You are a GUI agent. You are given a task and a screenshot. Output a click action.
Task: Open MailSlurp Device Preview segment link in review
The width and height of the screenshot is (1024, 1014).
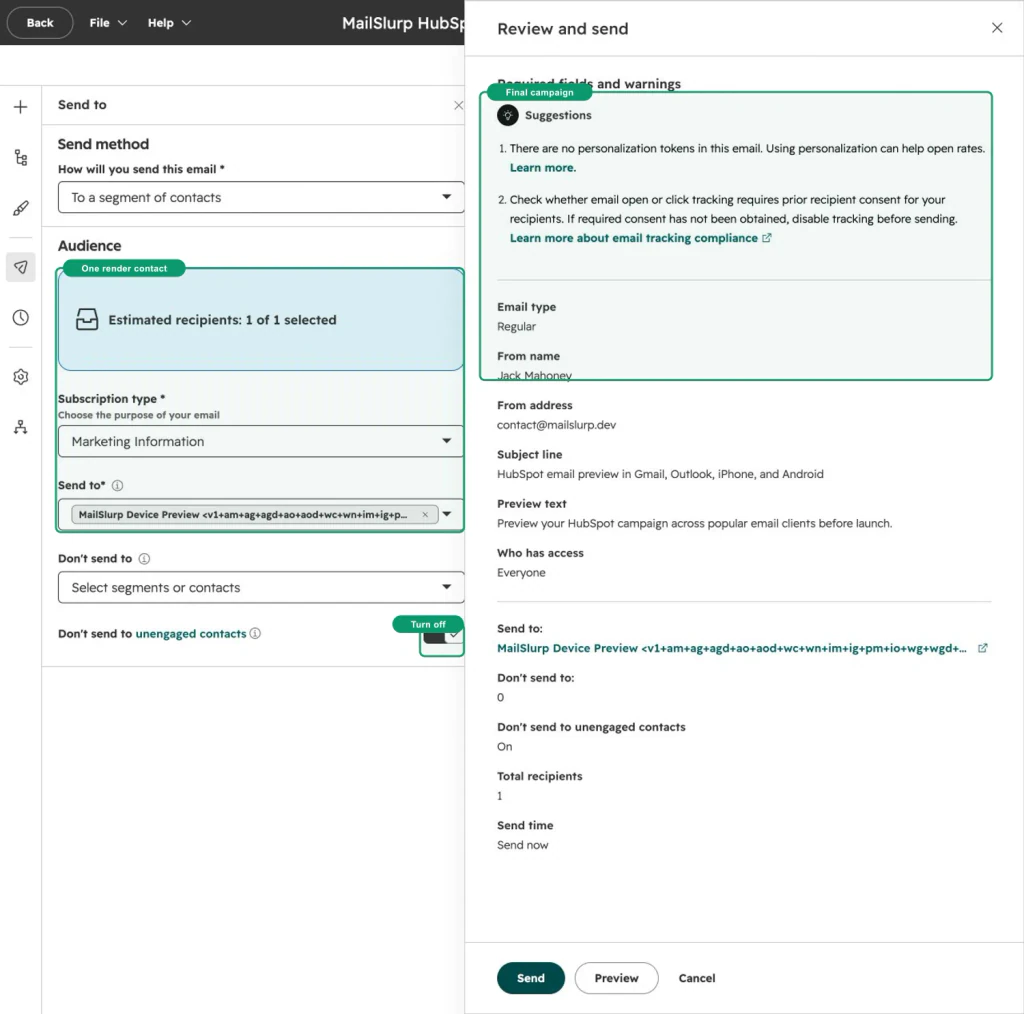pos(731,648)
